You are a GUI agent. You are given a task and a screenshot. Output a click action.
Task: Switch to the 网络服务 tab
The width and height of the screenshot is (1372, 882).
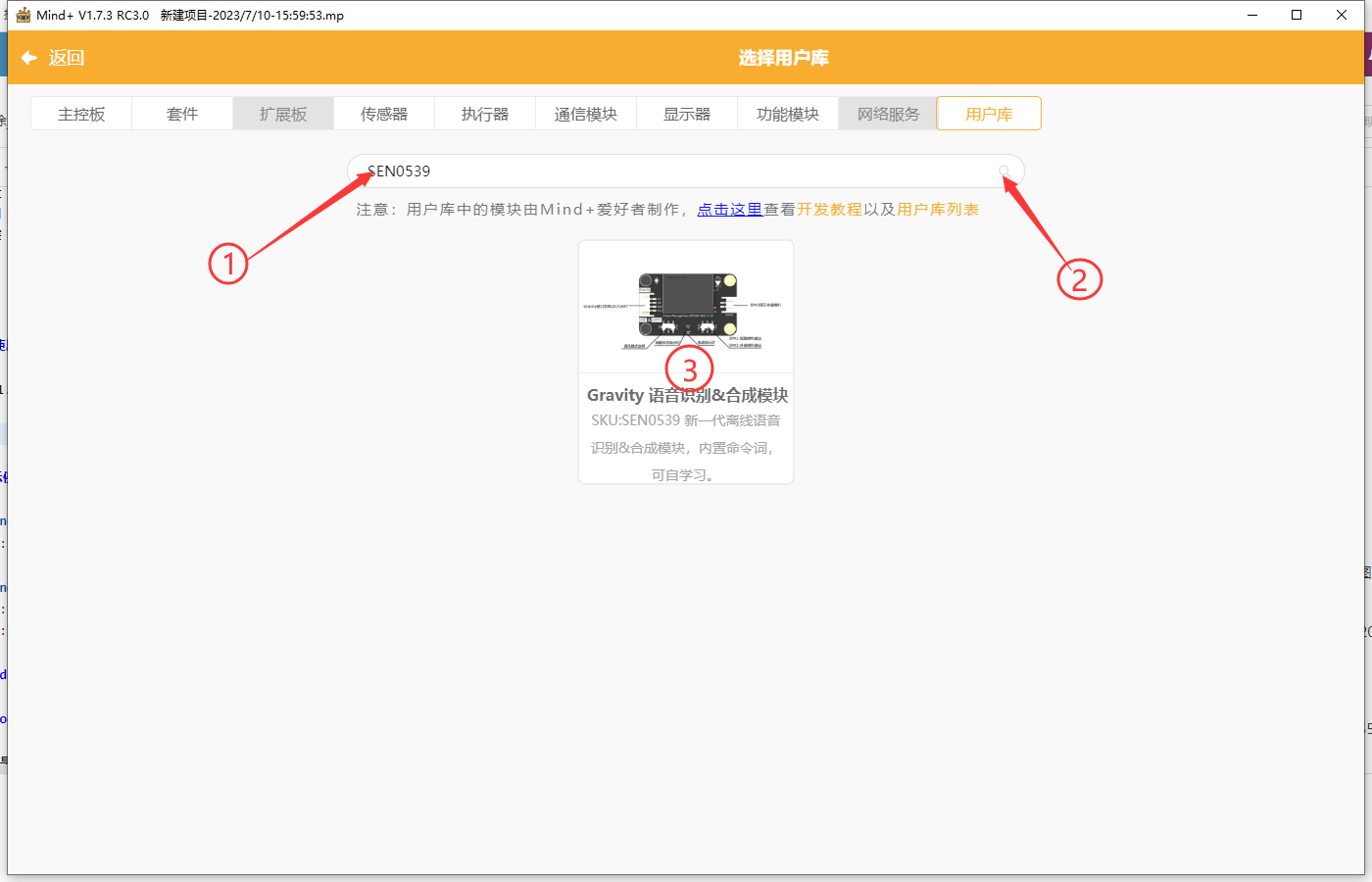(889, 114)
